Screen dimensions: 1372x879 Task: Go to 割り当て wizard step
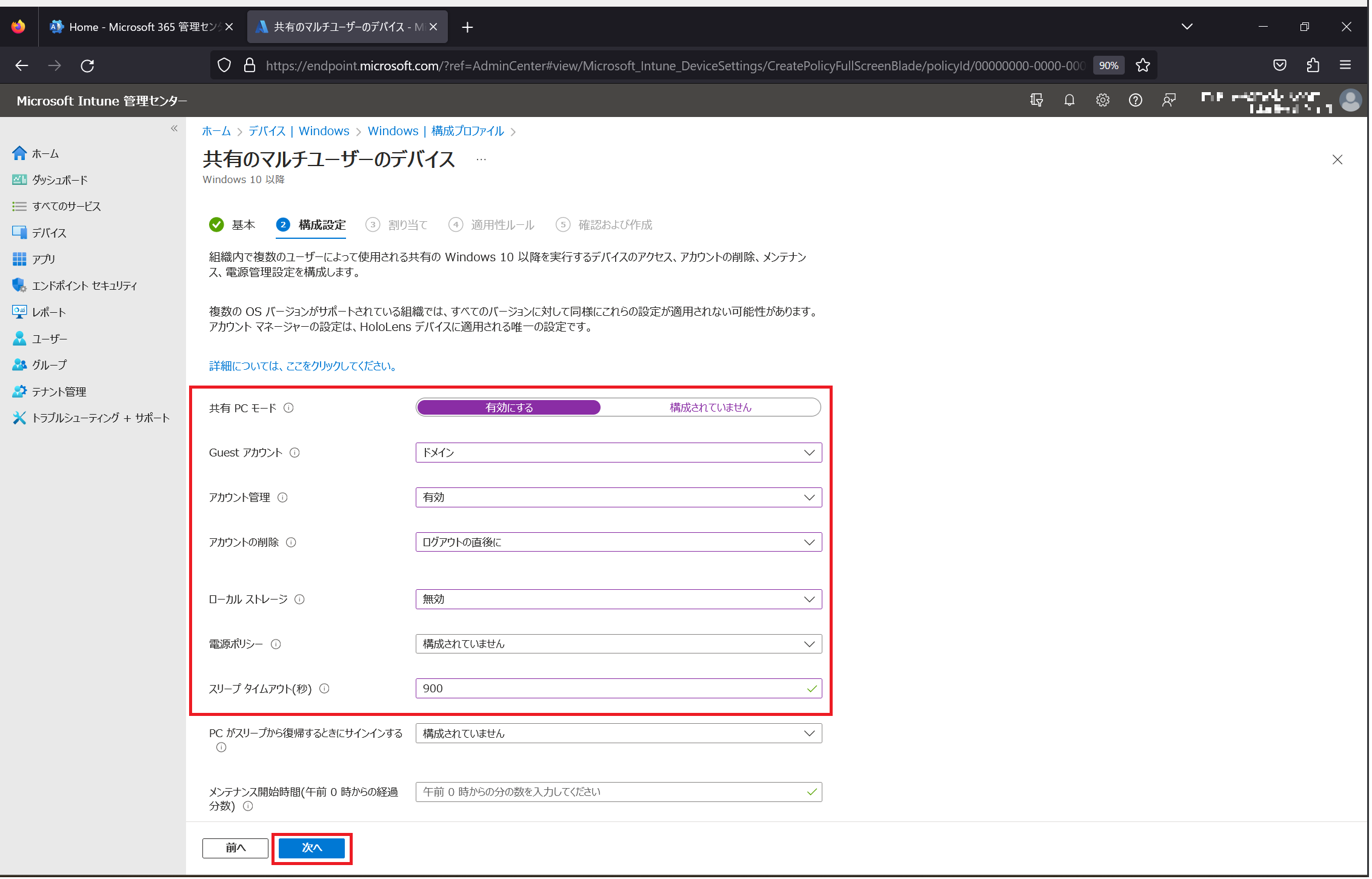398,226
